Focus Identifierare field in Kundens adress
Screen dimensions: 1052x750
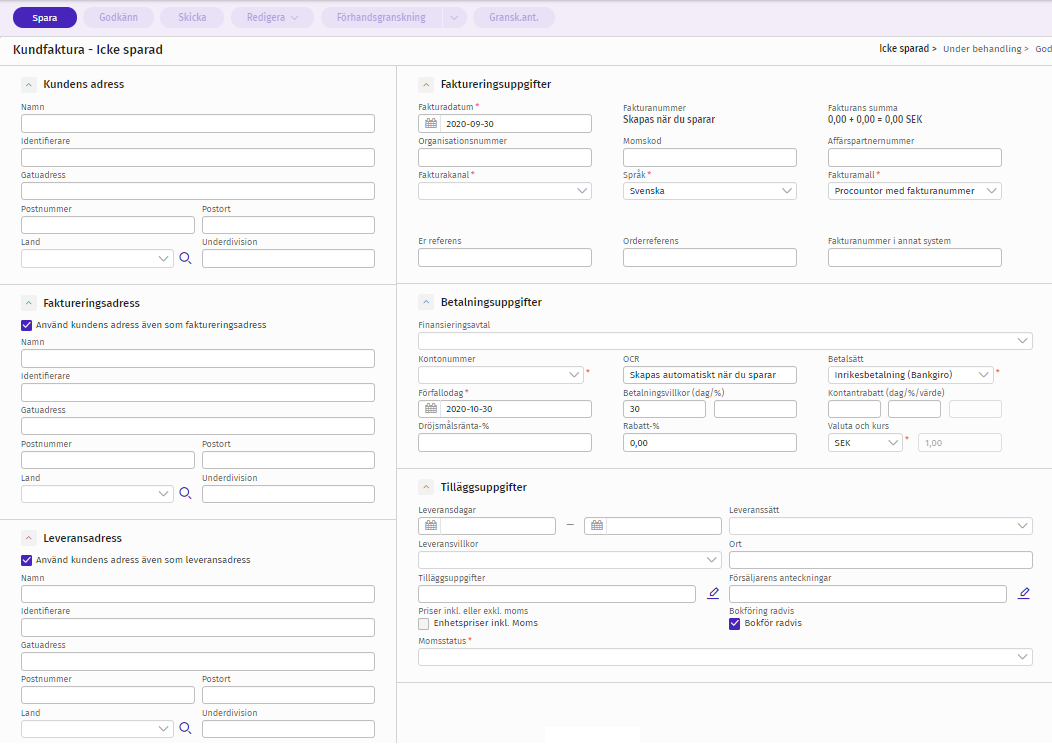point(198,157)
